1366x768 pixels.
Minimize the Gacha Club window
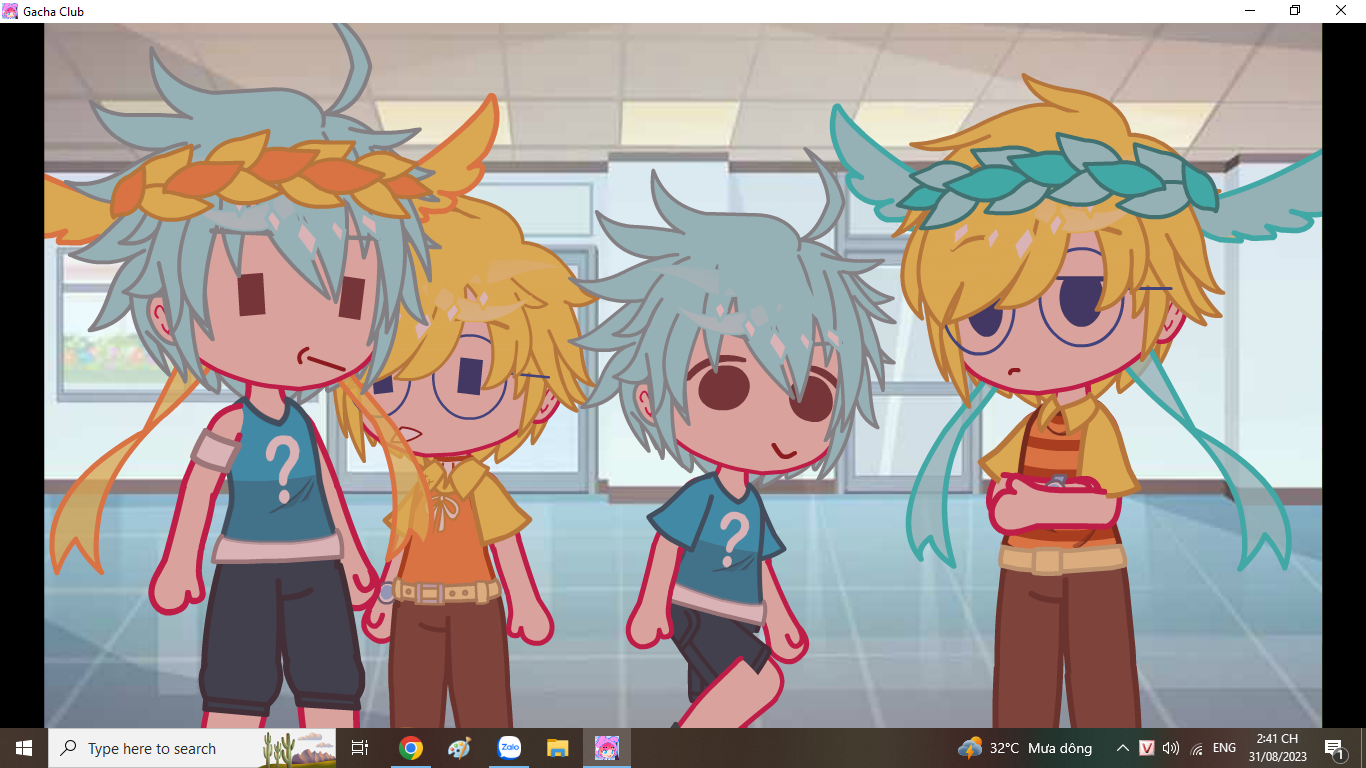pyautogui.click(x=1250, y=11)
